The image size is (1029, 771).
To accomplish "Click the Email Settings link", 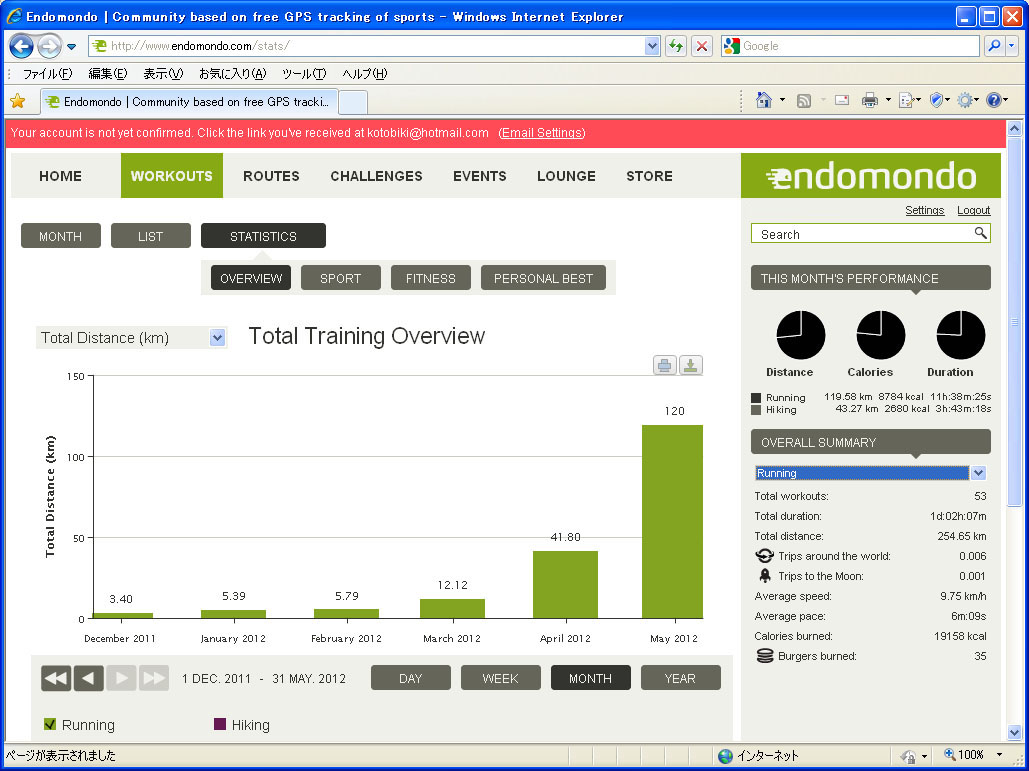I will 541,133.
